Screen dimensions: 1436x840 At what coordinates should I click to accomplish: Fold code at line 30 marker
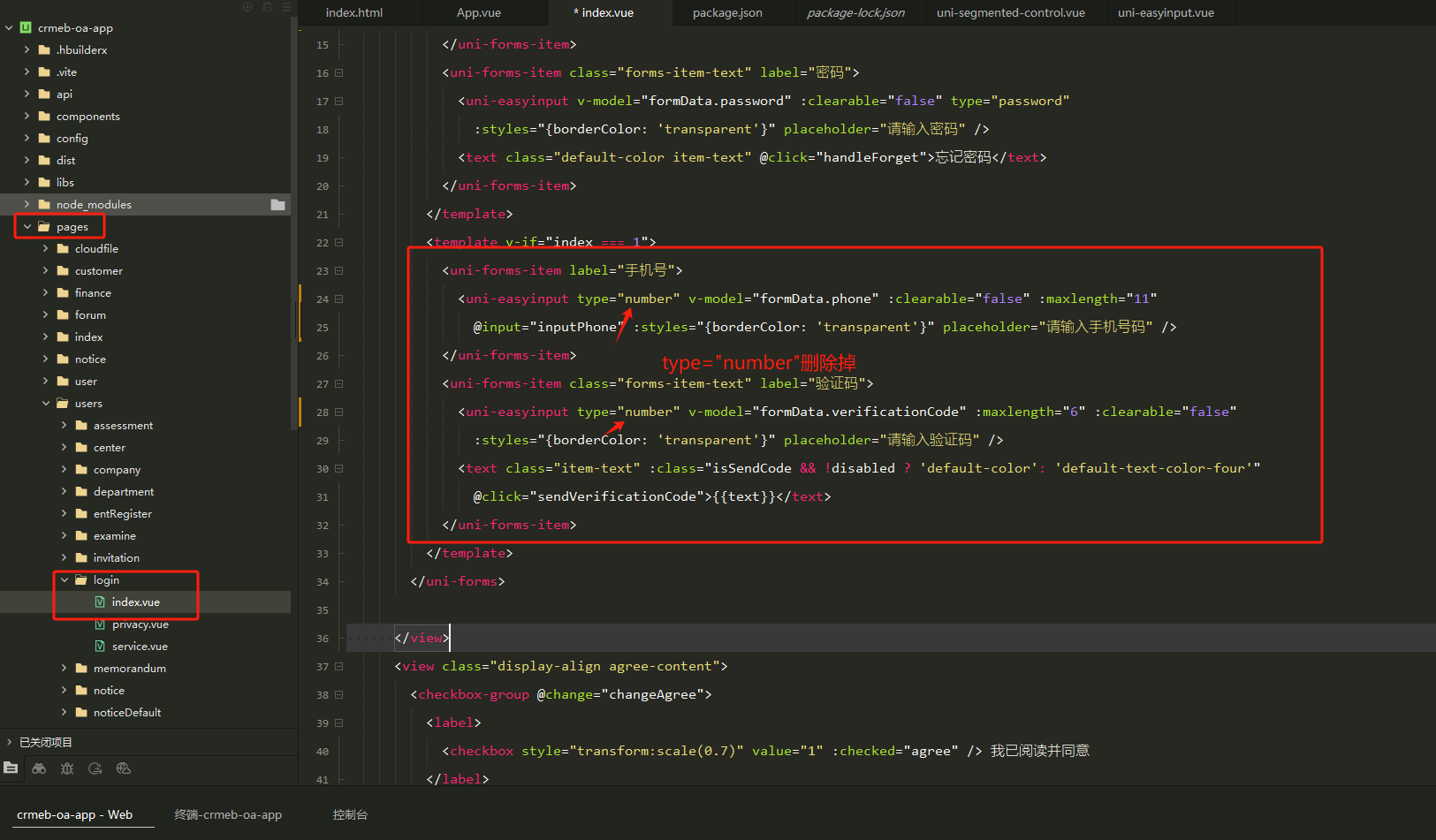tap(339, 468)
